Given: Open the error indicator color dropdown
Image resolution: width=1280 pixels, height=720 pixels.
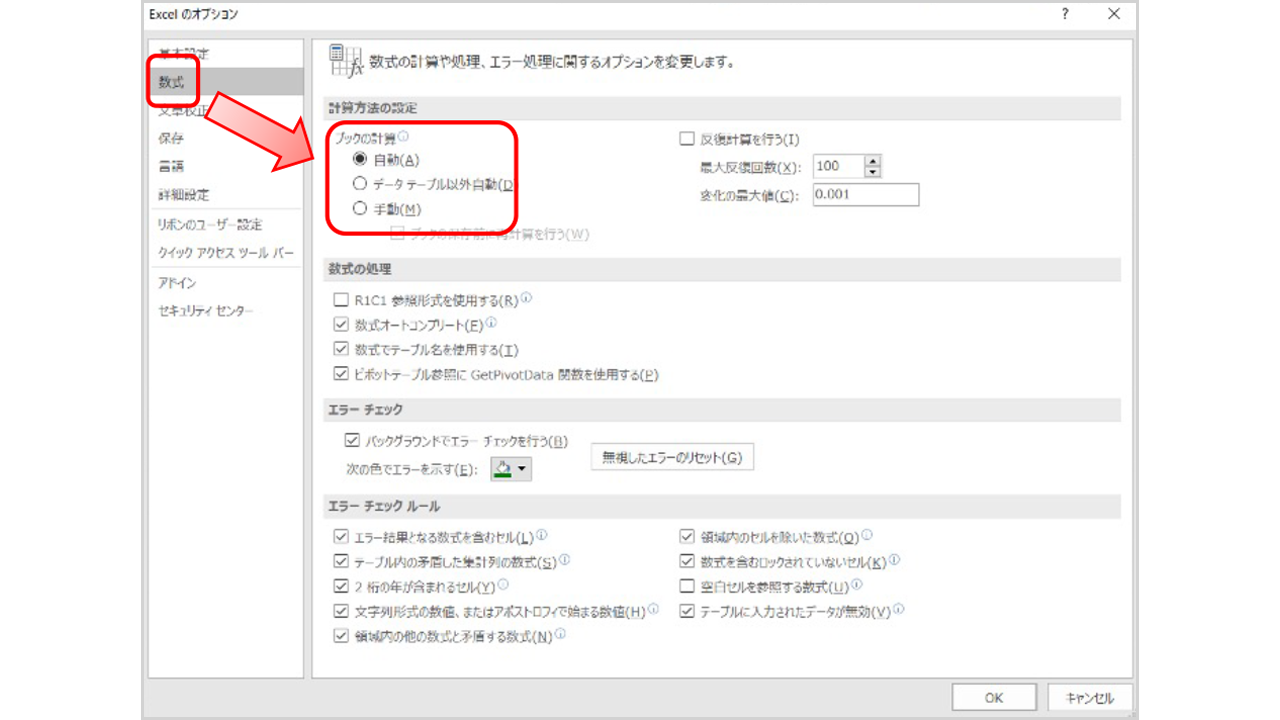Looking at the screenshot, I should pos(522,468).
